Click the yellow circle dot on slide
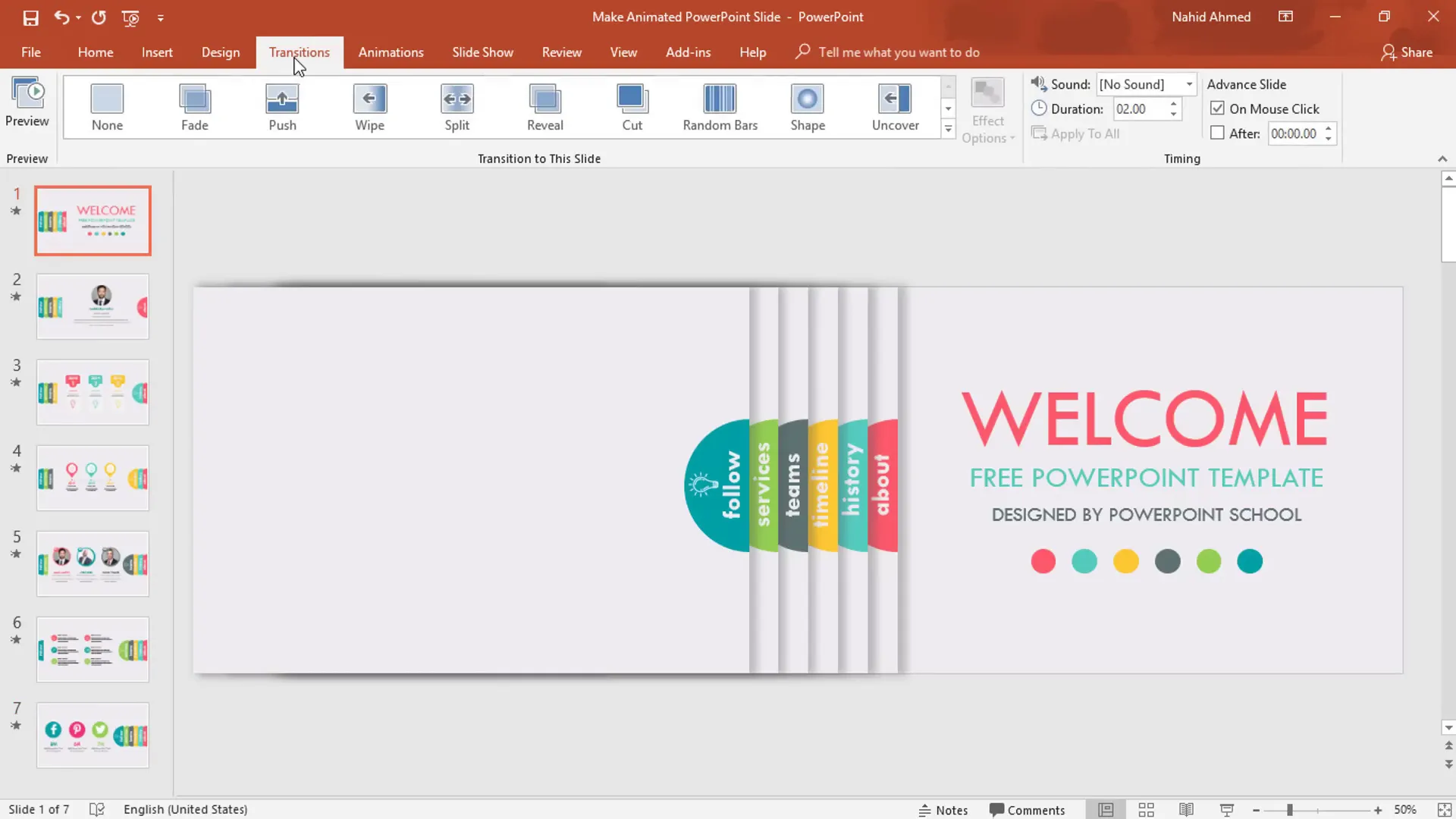 (x=1126, y=561)
